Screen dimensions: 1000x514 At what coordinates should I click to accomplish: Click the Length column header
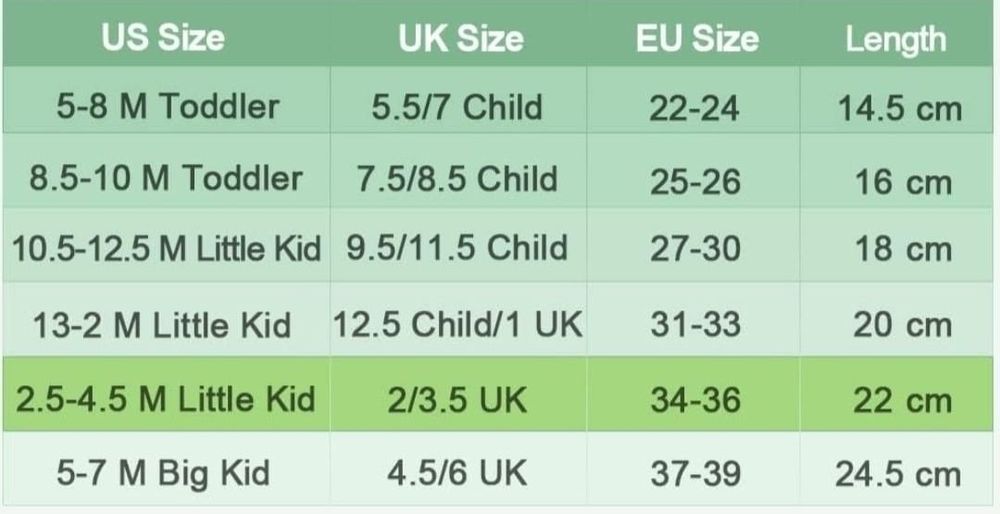(895, 39)
